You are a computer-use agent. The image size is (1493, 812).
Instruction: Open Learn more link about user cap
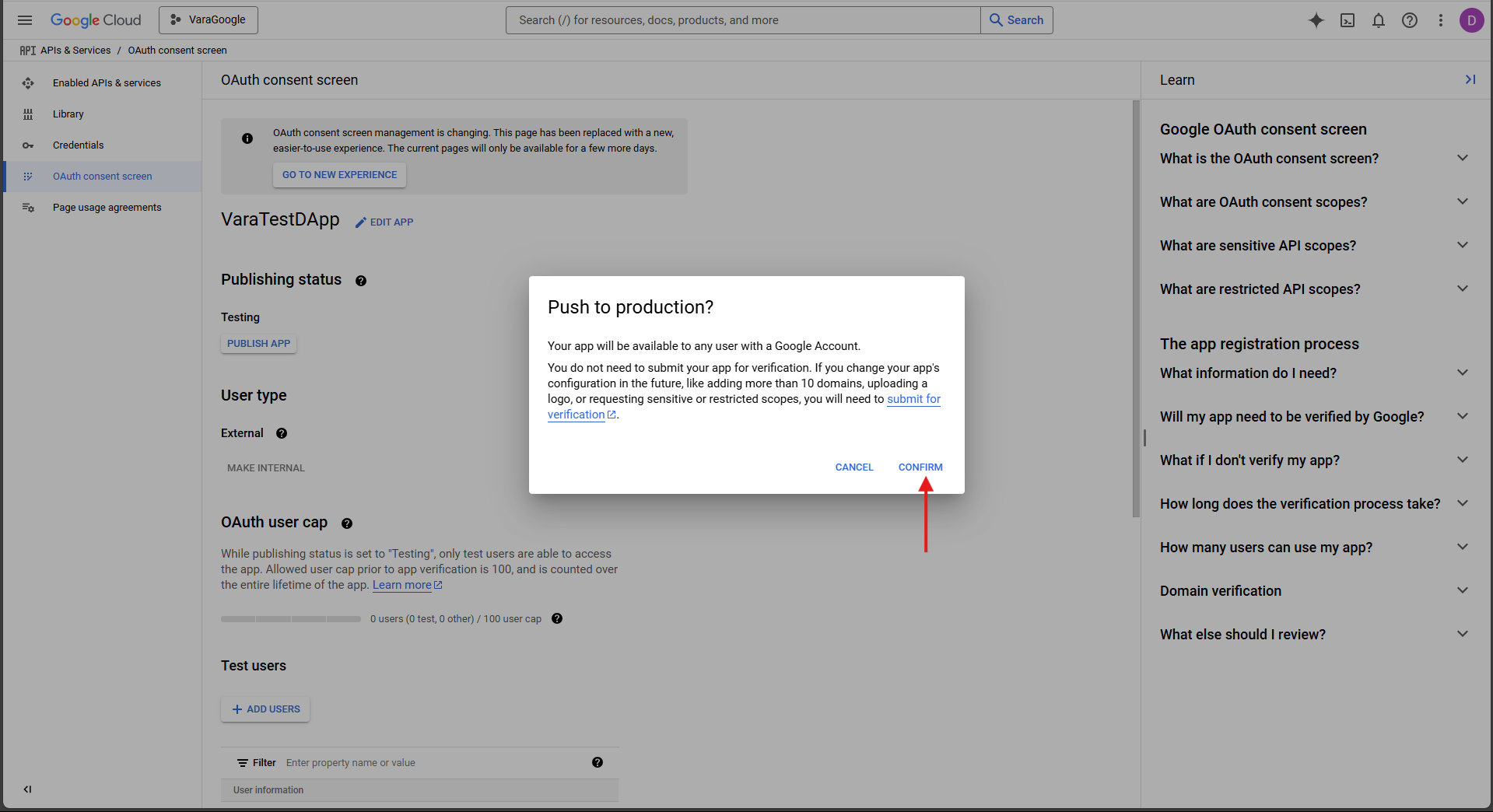point(407,585)
